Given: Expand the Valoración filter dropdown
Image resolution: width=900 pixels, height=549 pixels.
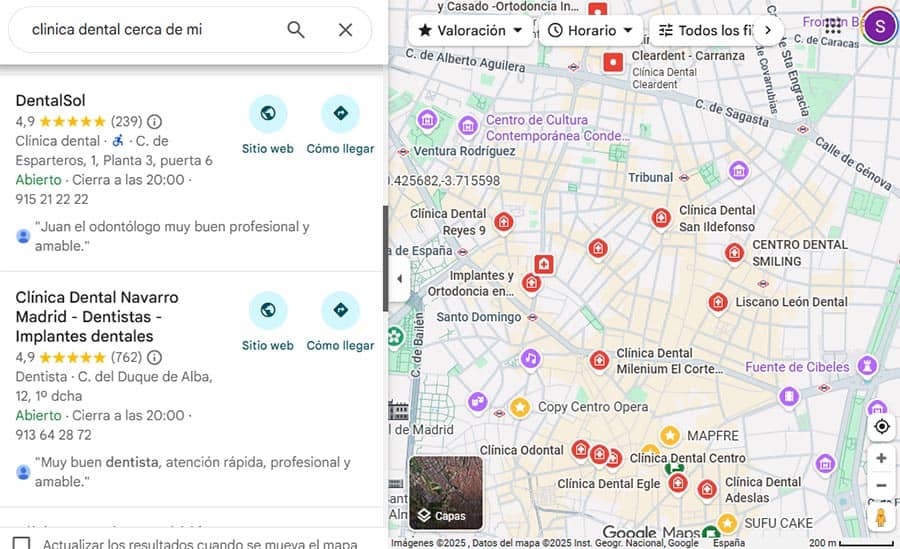Looking at the screenshot, I should tap(471, 30).
